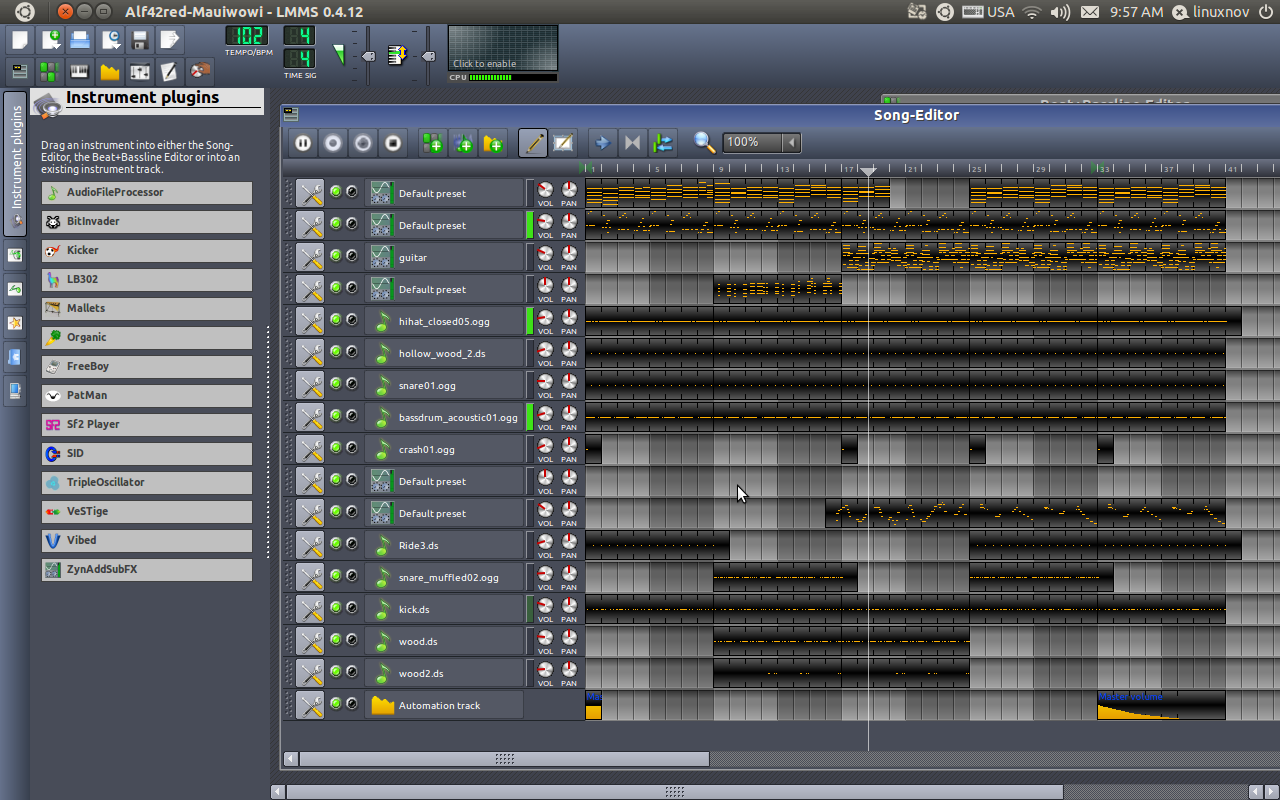Image resolution: width=1280 pixels, height=800 pixels.
Task: Show the Beat+Bassline Editor from main toolbar
Action: 49,71
